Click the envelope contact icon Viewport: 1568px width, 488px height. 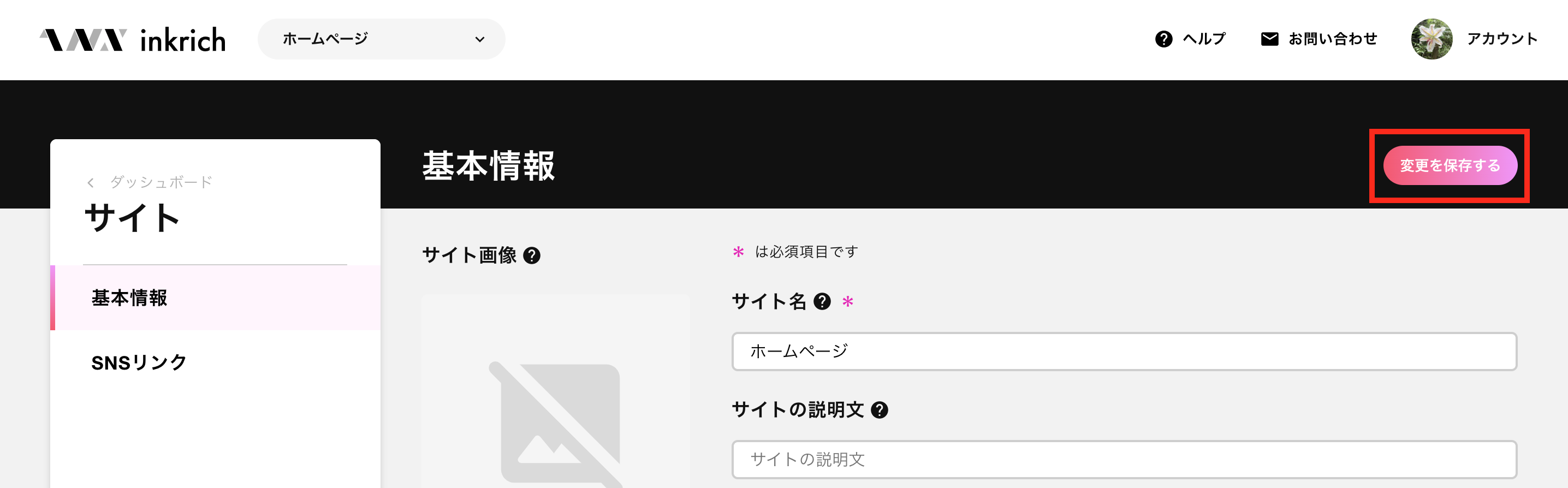1269,39
